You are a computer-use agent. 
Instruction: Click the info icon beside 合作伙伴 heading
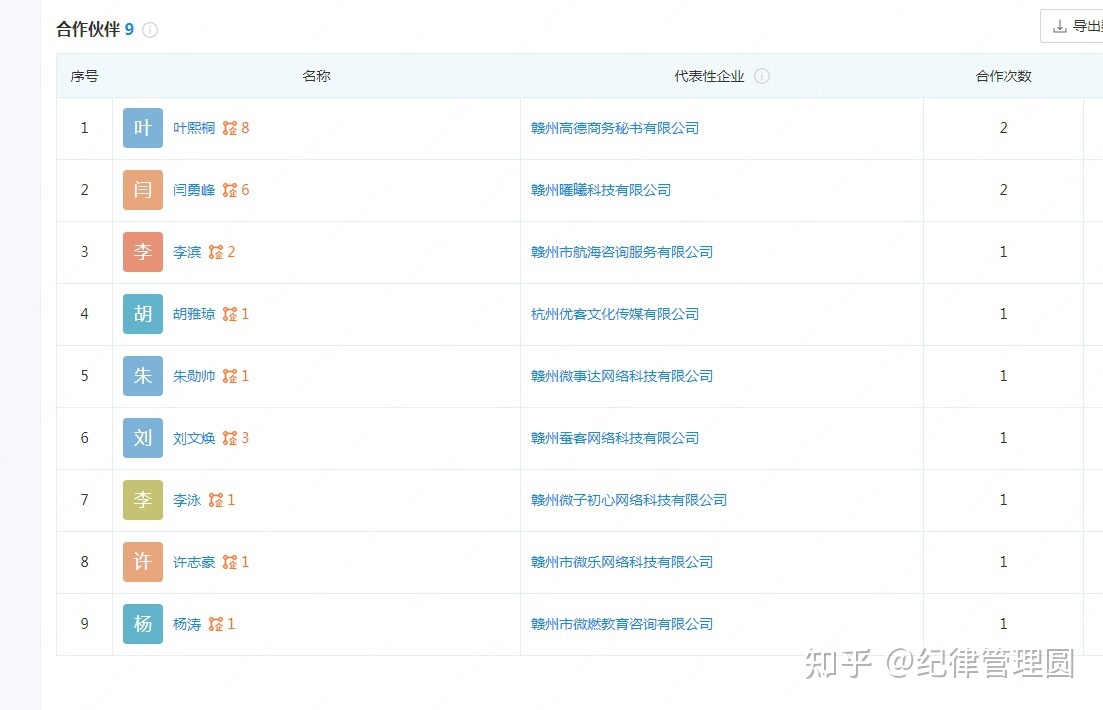150,30
